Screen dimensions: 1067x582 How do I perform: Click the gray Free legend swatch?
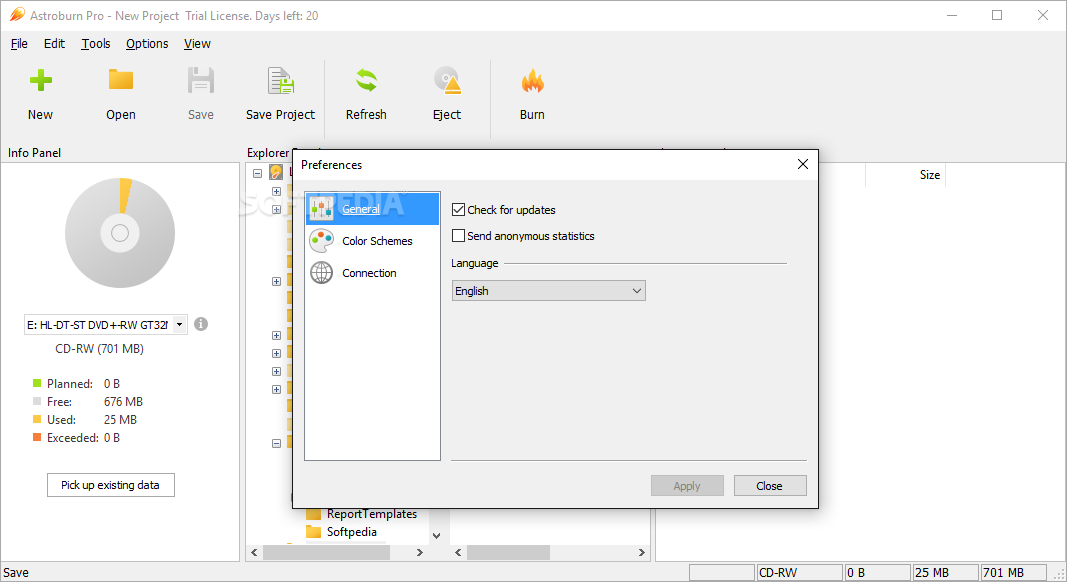pos(37,401)
